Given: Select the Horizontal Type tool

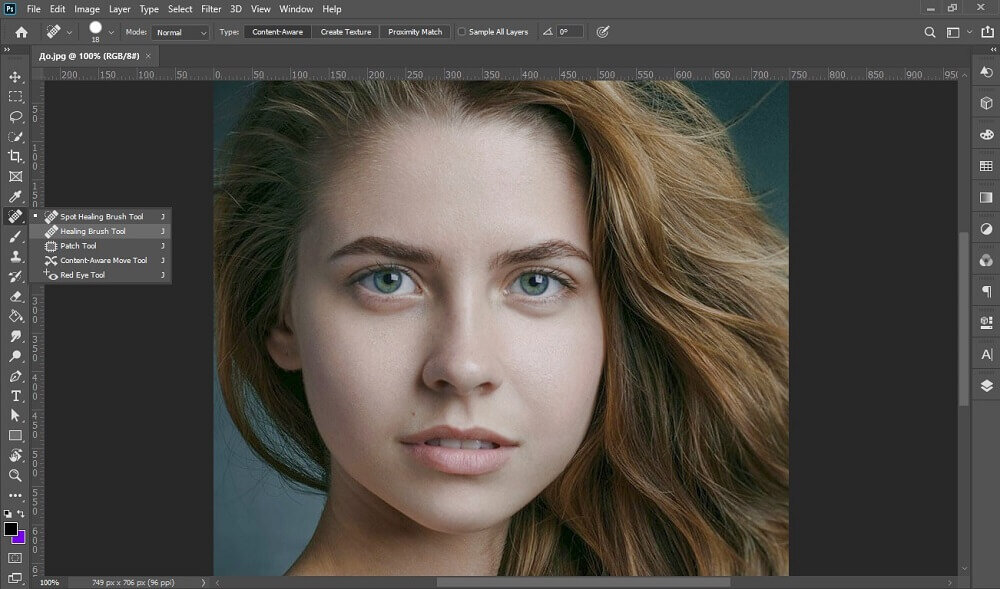Looking at the screenshot, I should click(x=15, y=396).
